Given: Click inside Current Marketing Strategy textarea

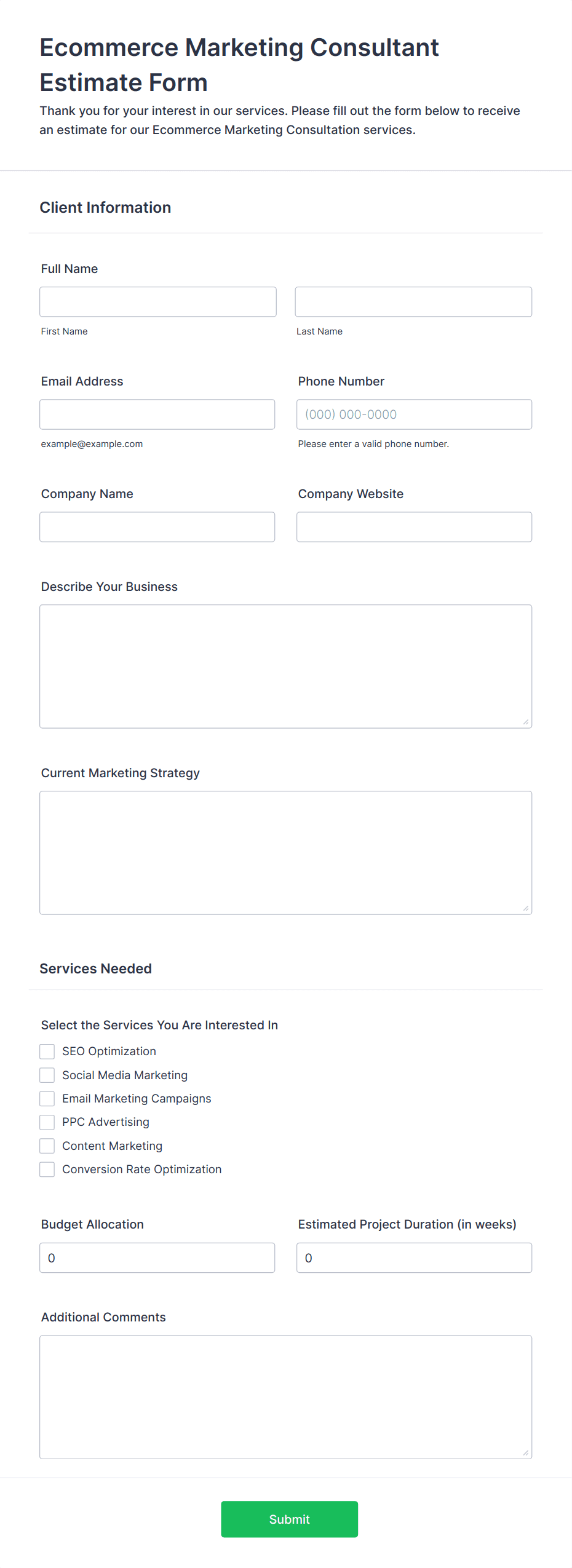Looking at the screenshot, I should 285,852.
